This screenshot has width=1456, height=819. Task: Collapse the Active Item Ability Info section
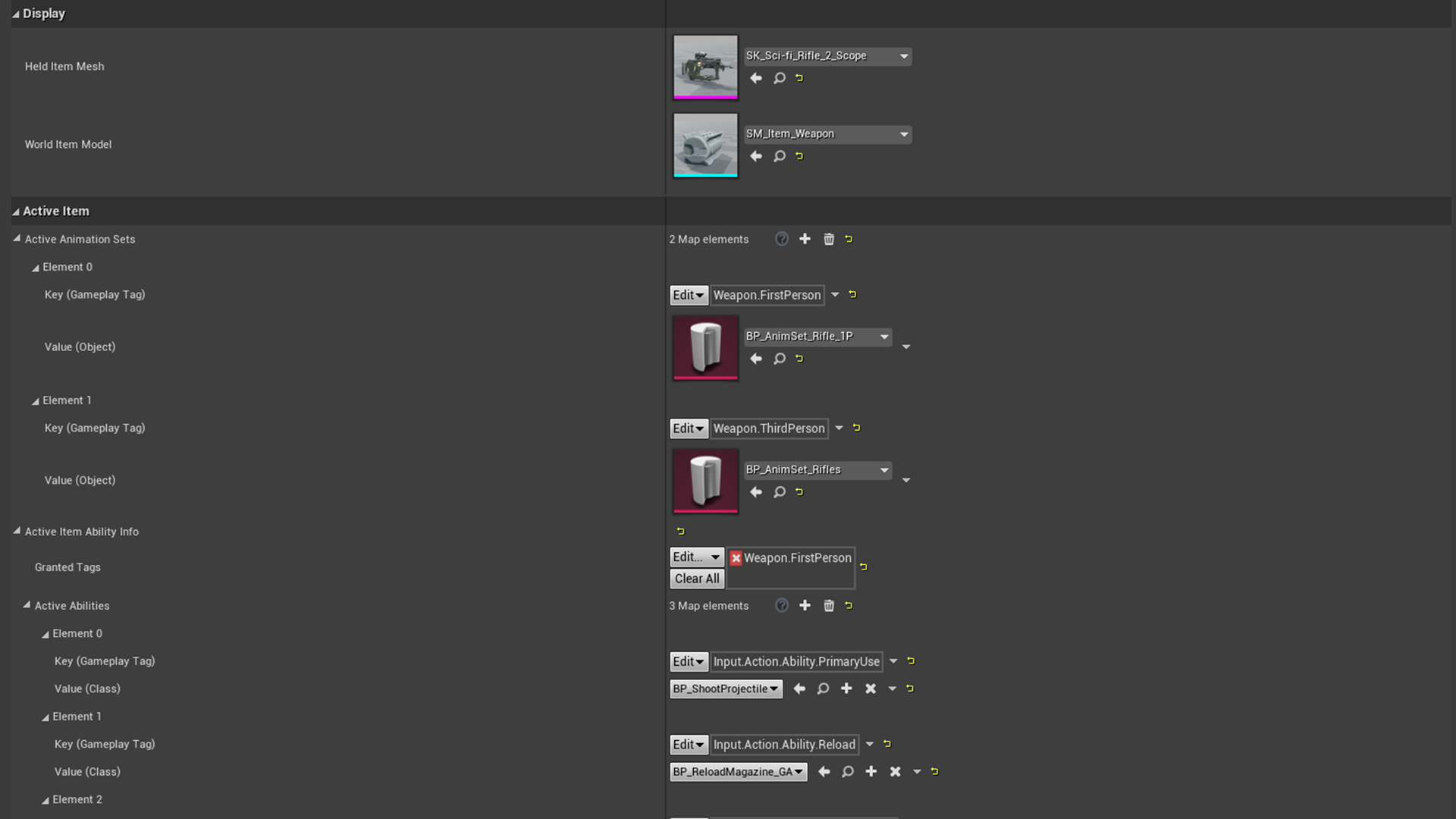click(x=17, y=531)
